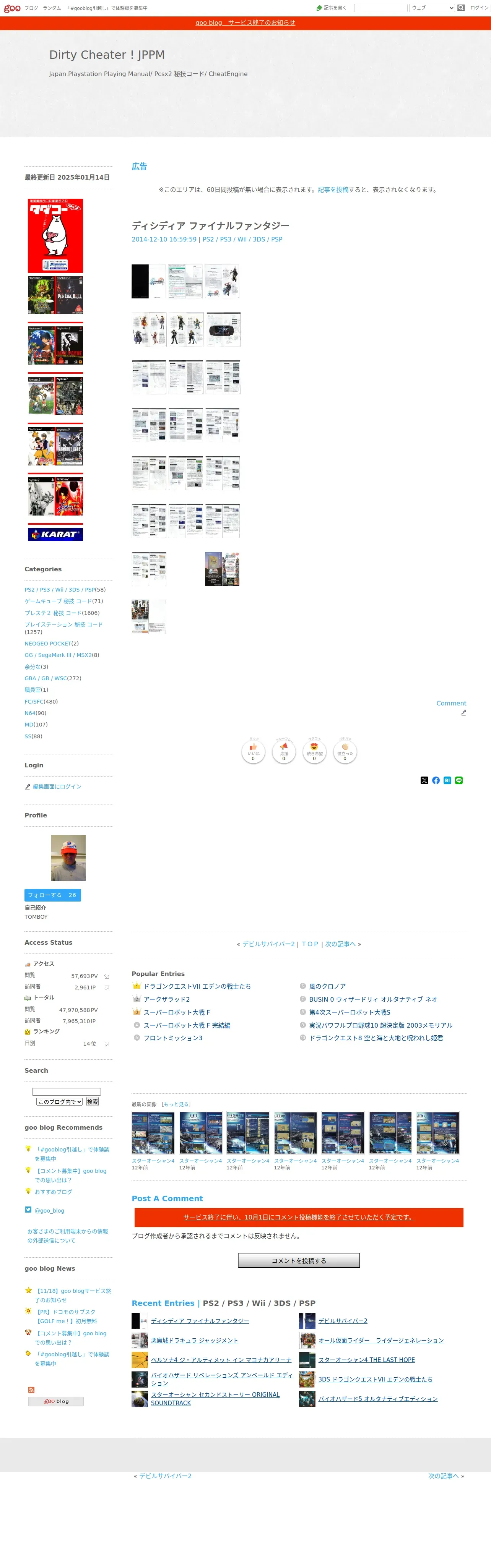Screen dimensions: 491x1568
Task: Click the goo blog badge under RSS icon
Action: point(55,1401)
